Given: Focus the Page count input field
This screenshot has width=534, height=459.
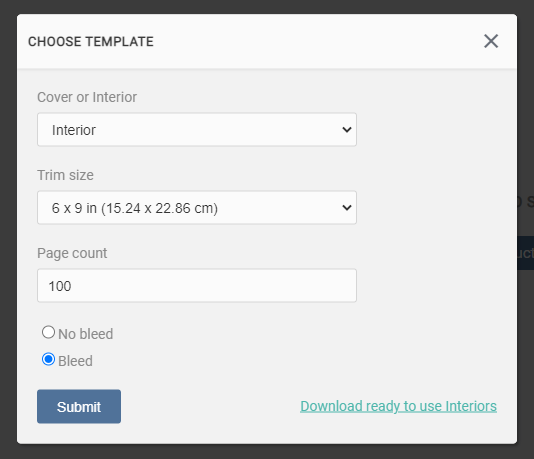Looking at the screenshot, I should (197, 285).
